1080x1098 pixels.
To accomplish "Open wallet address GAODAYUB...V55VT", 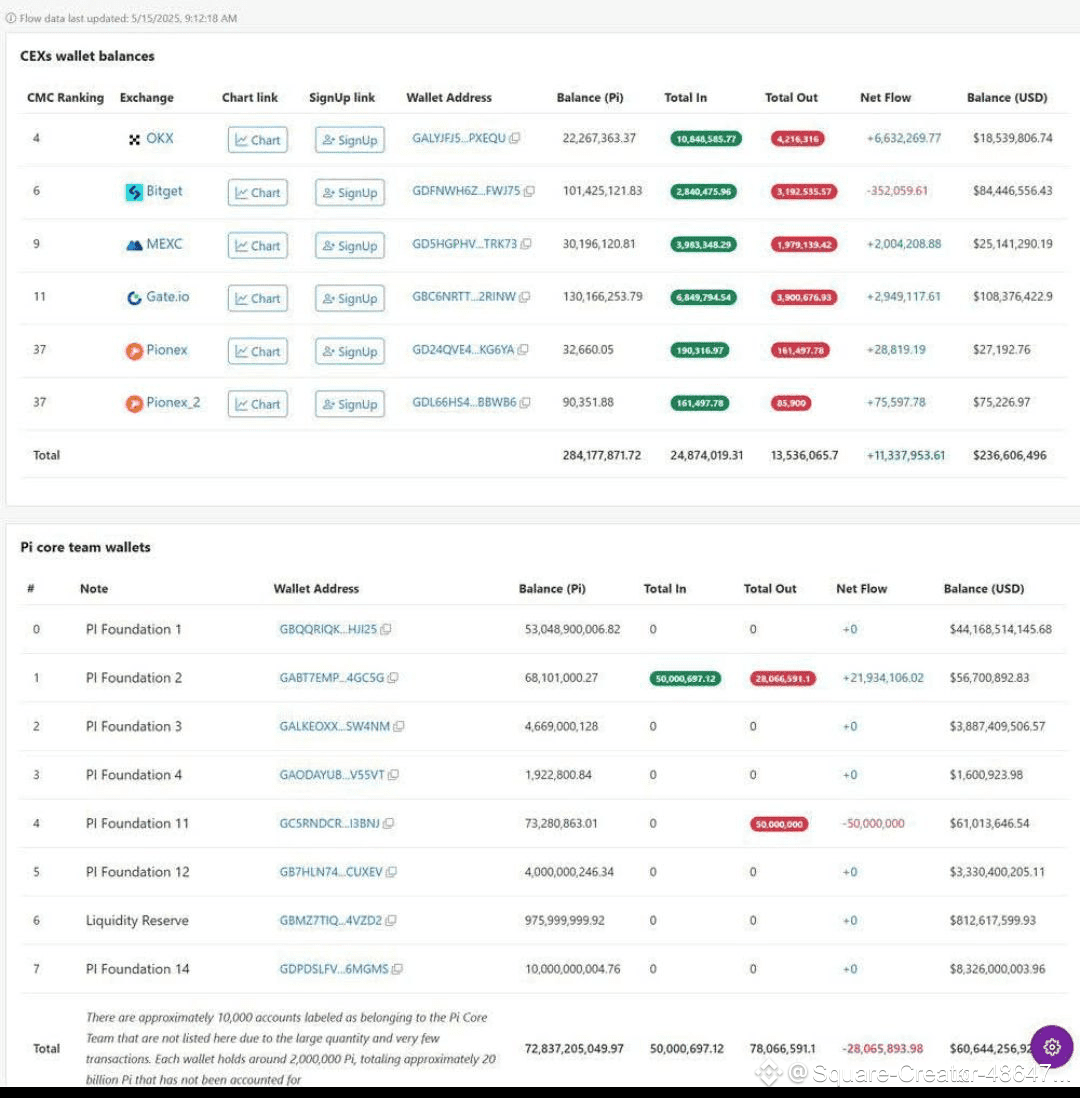I will pos(331,774).
